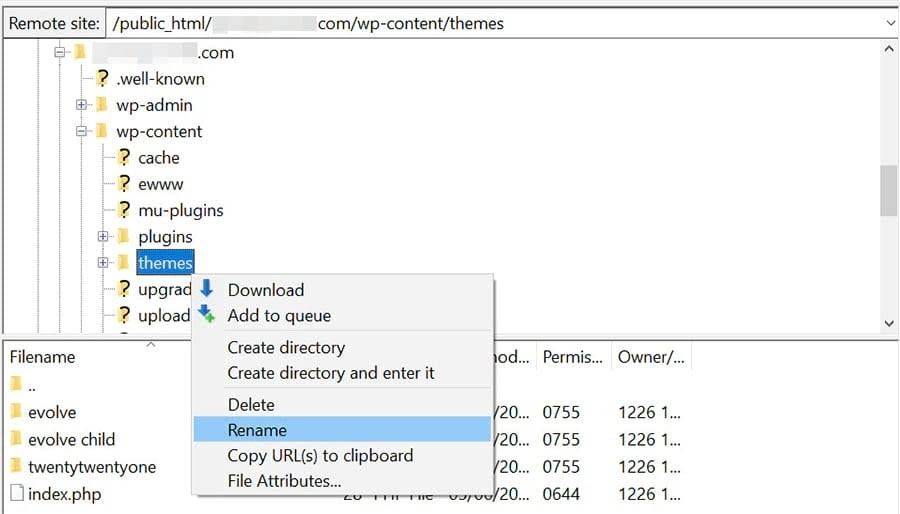Viewport: 900px width, 514px height.
Task: Click the .well-known question mark folder icon
Action: pos(102,78)
